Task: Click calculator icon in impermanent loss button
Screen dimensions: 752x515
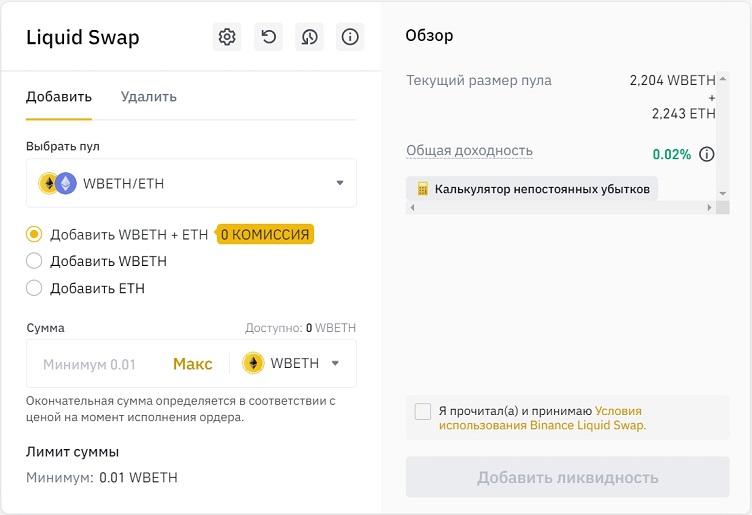Action: (423, 189)
